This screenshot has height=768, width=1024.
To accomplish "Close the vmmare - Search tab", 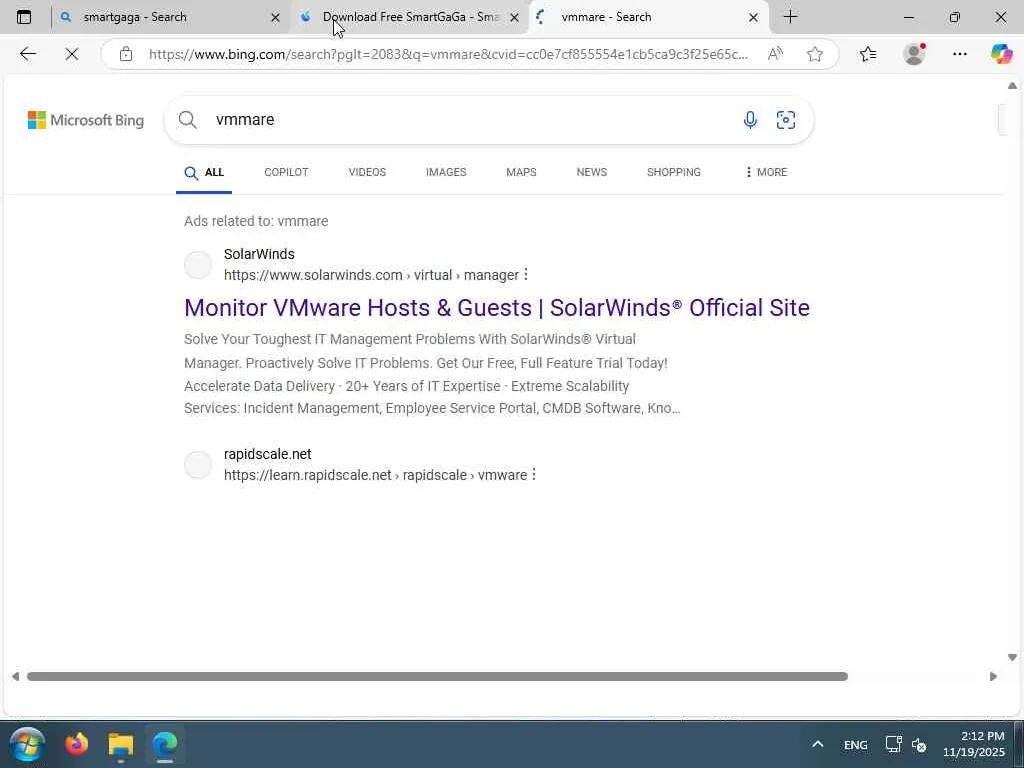I will coord(753,18).
